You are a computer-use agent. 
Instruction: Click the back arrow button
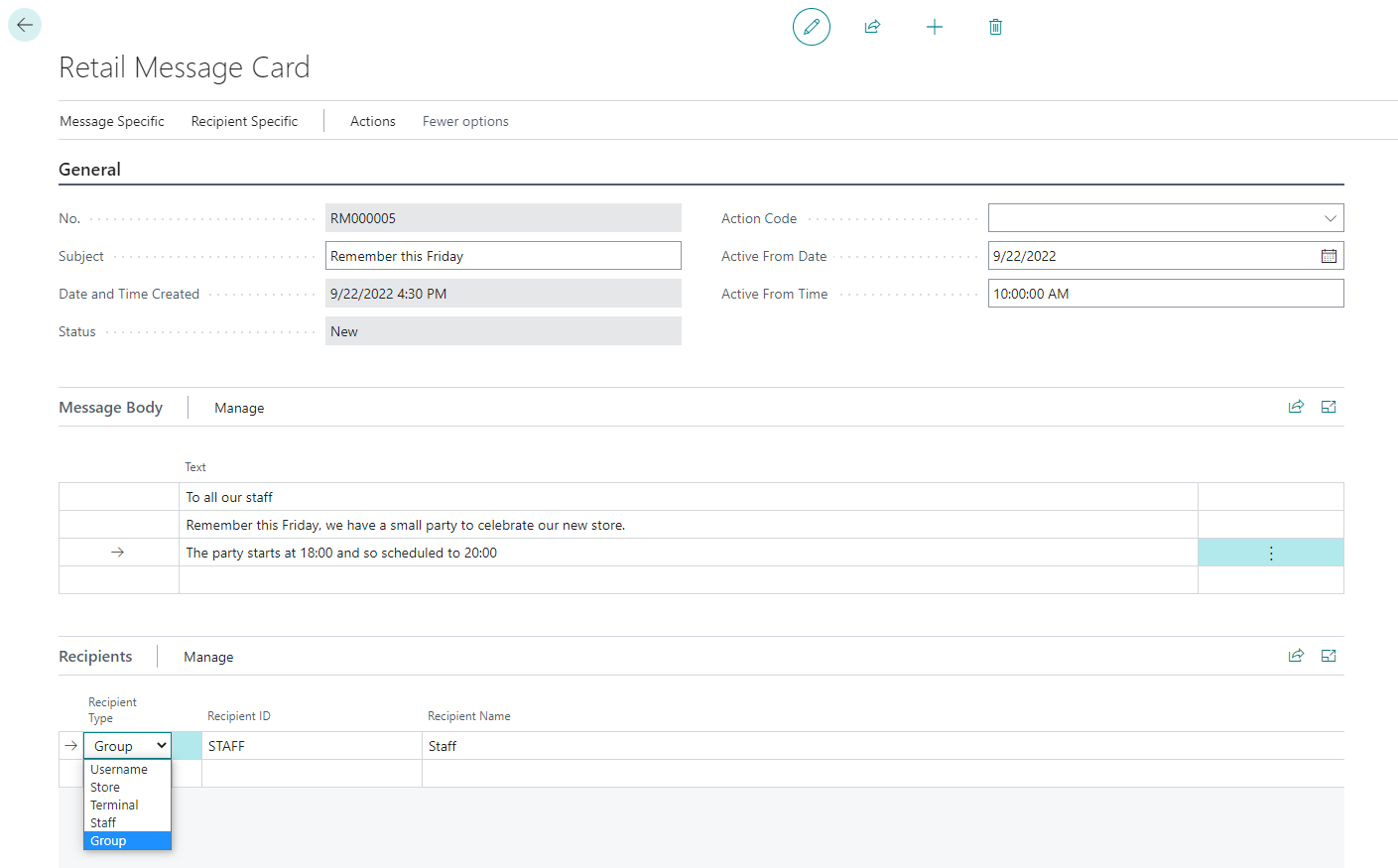coord(25,25)
